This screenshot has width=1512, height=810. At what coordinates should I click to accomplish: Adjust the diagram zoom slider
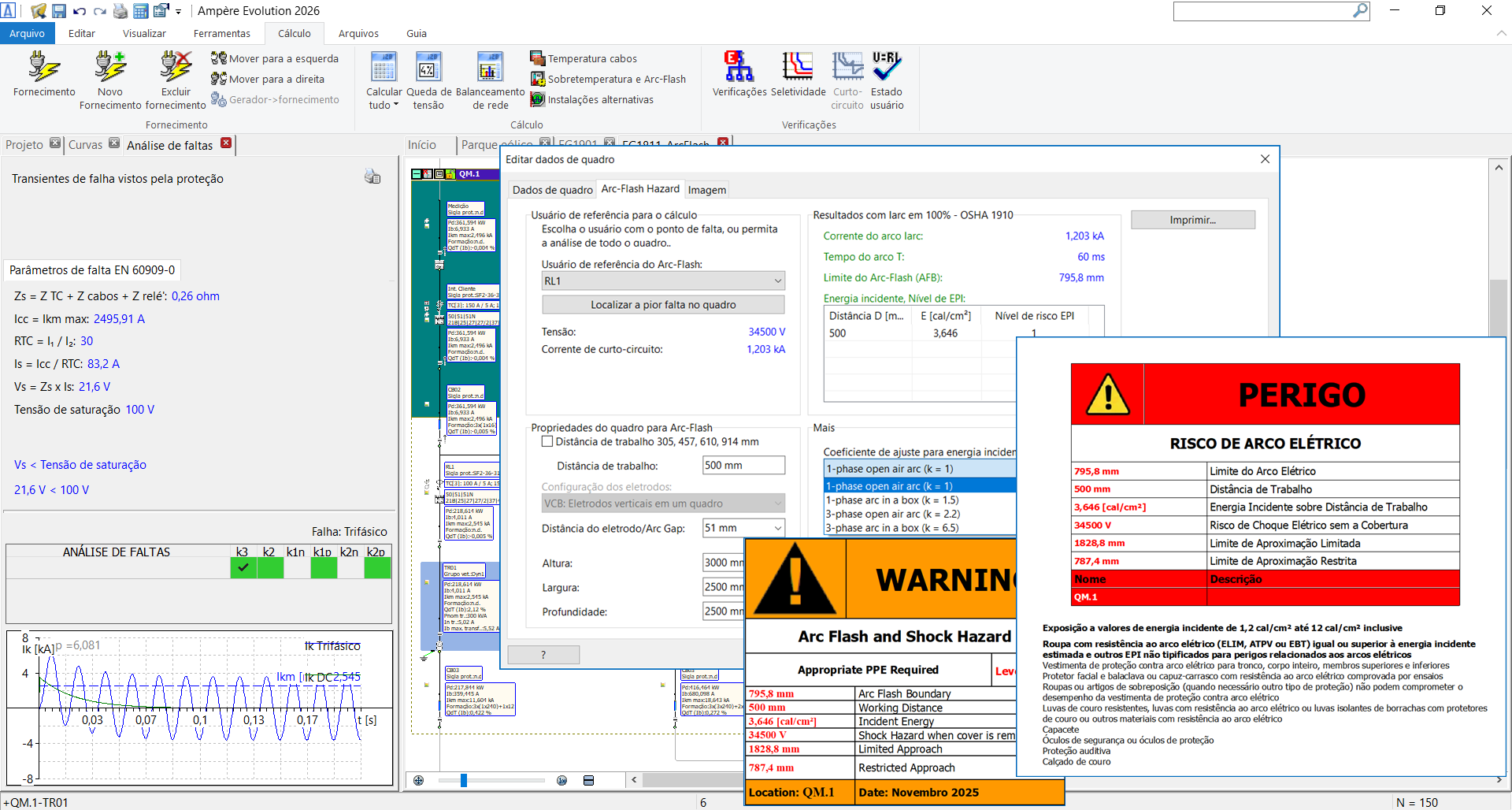(464, 780)
